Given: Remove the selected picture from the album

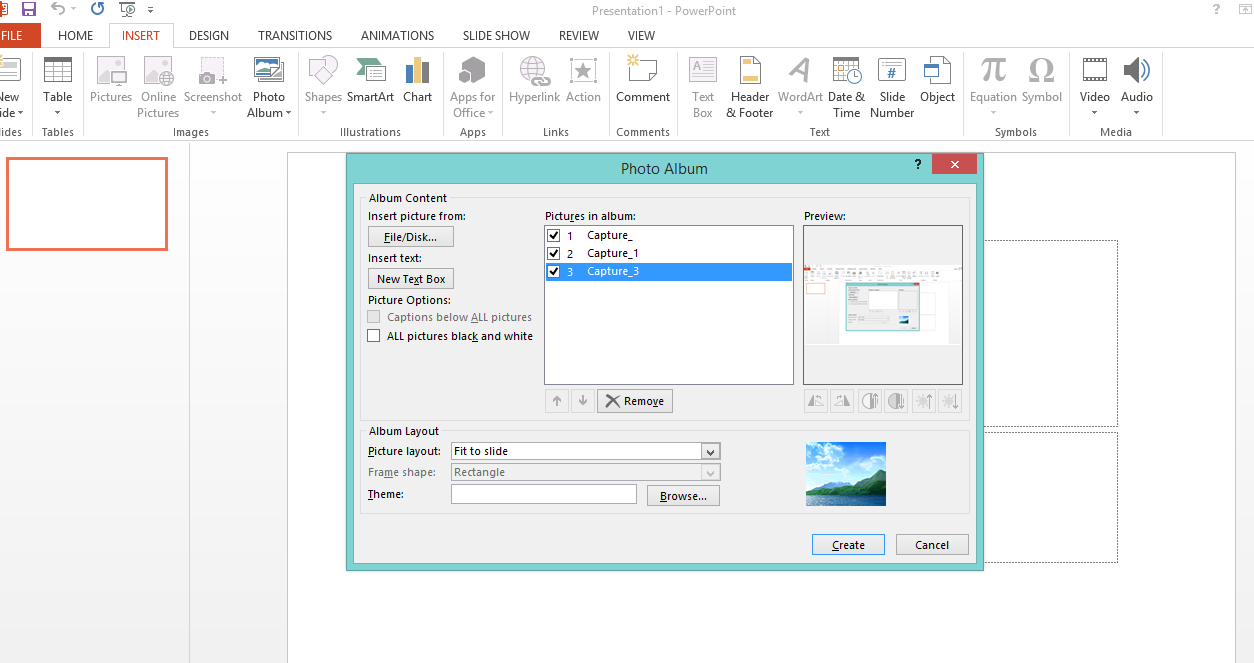Looking at the screenshot, I should [634, 400].
